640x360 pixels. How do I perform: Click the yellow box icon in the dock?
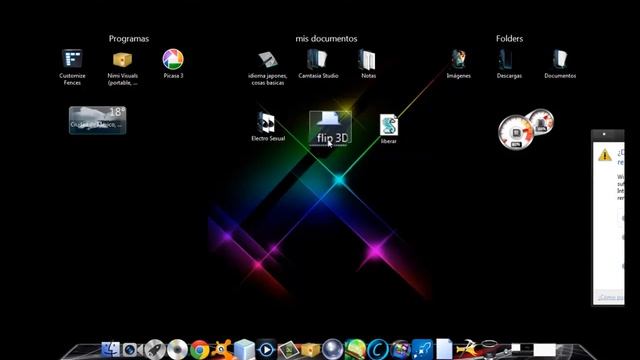click(x=310, y=350)
